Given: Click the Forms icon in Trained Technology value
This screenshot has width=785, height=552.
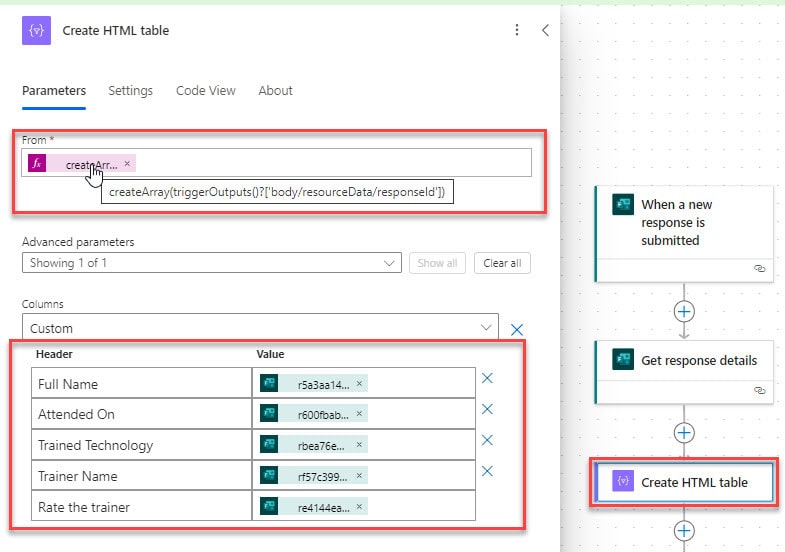Looking at the screenshot, I should 269,445.
